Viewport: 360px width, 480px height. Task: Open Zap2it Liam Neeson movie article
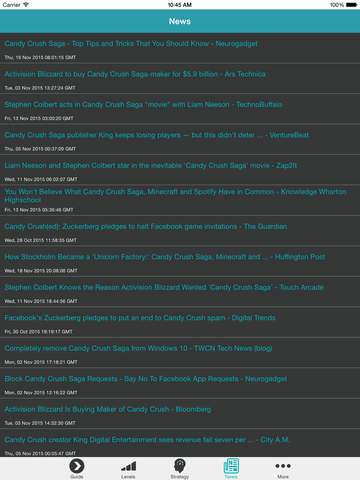click(x=180, y=170)
